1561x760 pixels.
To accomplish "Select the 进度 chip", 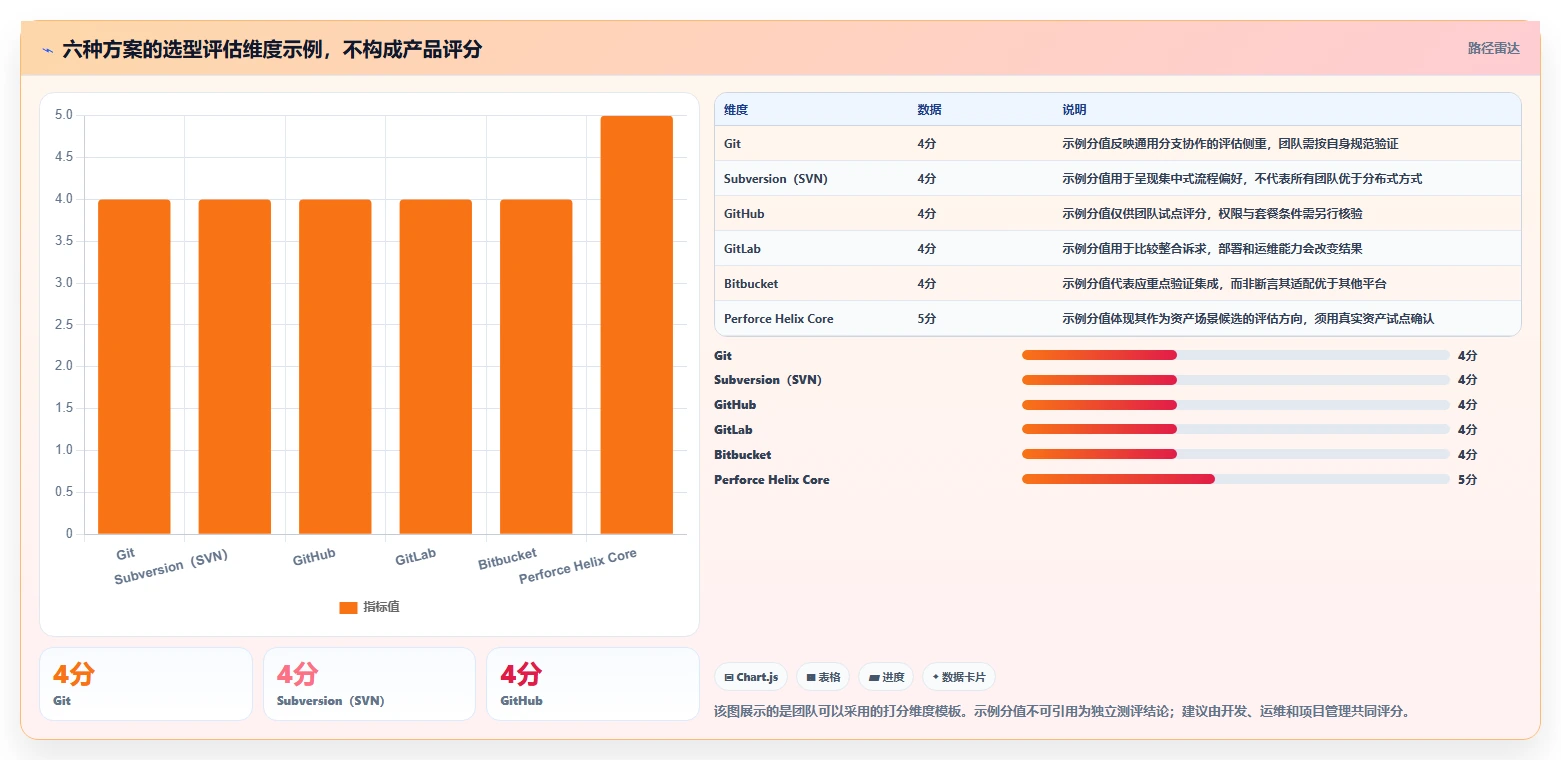I will [x=886, y=677].
